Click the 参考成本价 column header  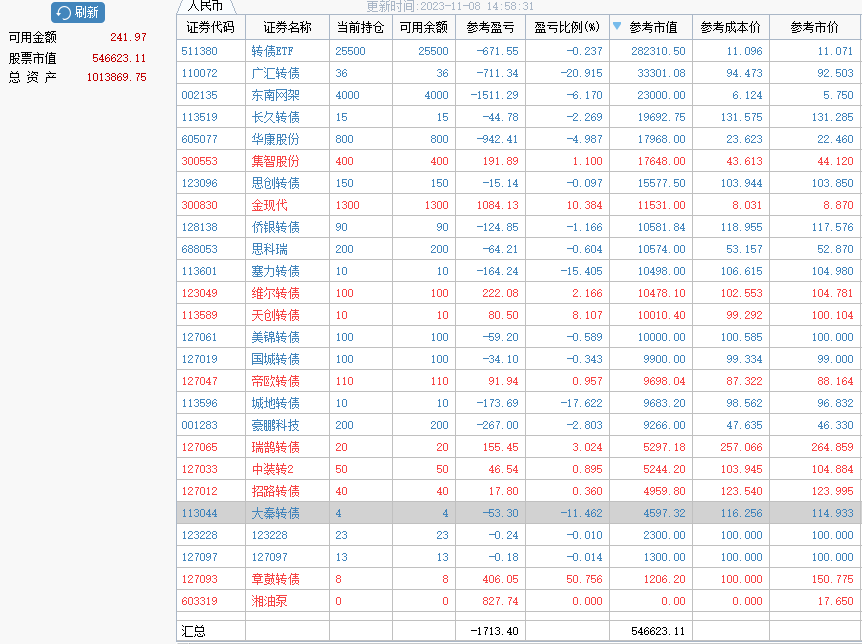click(x=731, y=27)
